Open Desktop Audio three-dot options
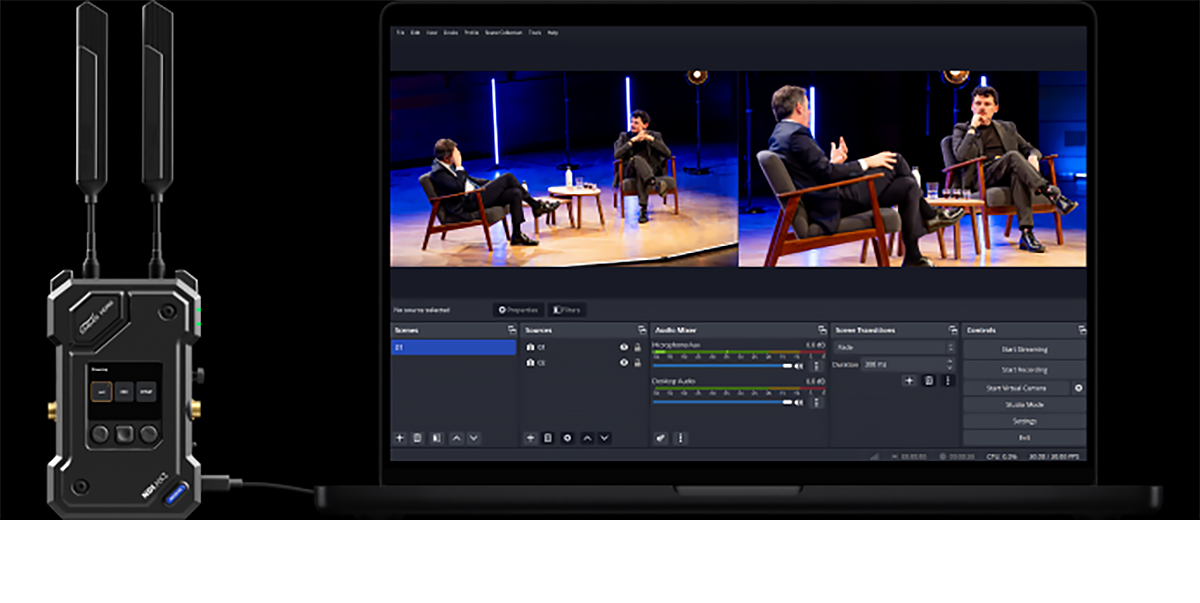 tap(816, 403)
